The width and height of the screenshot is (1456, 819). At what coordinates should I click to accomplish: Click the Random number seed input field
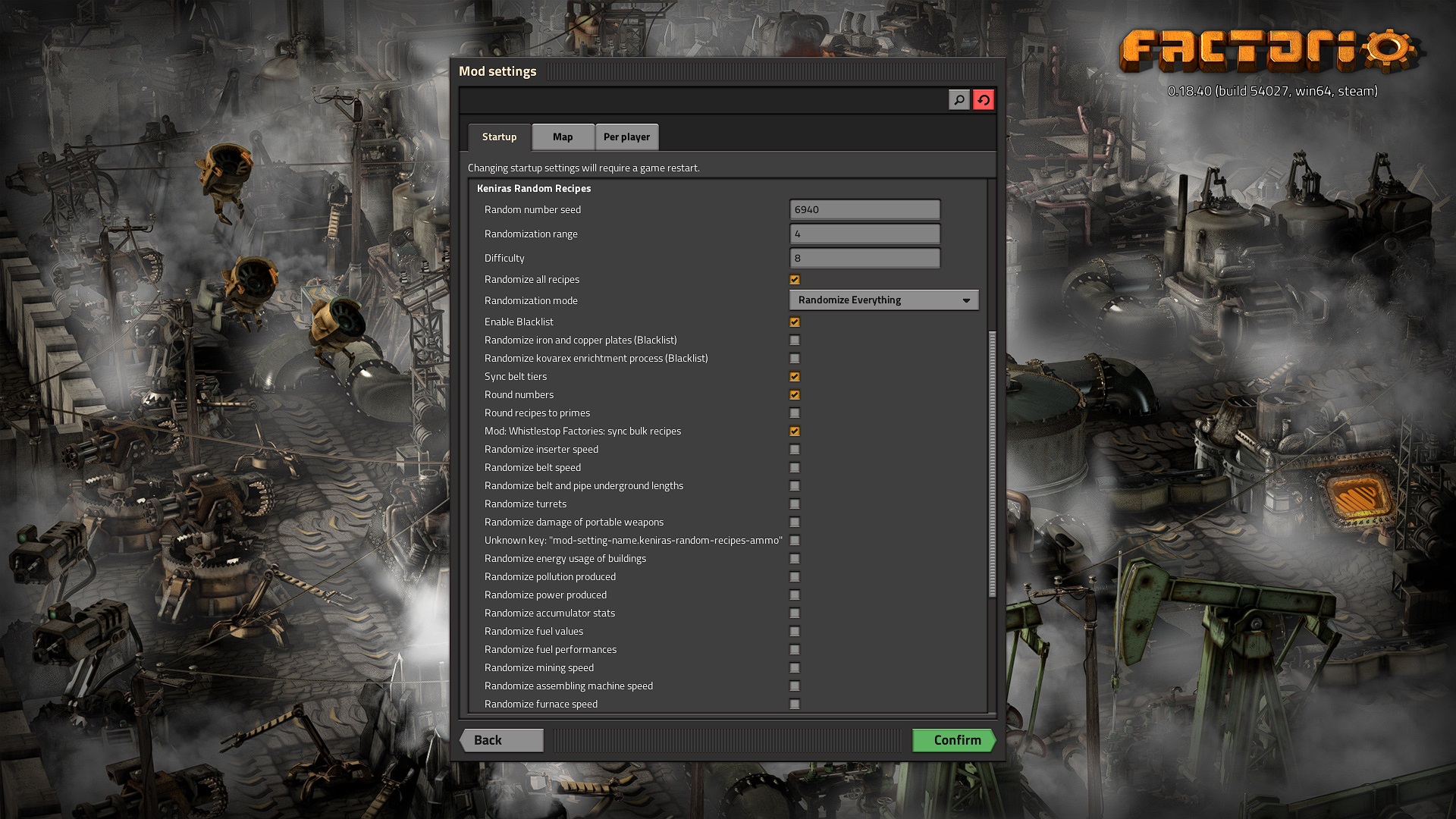tap(864, 209)
